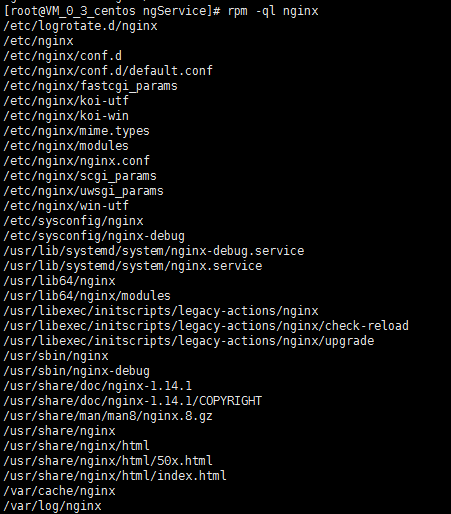Click the rpm -ql nginx command text

(273, 11)
